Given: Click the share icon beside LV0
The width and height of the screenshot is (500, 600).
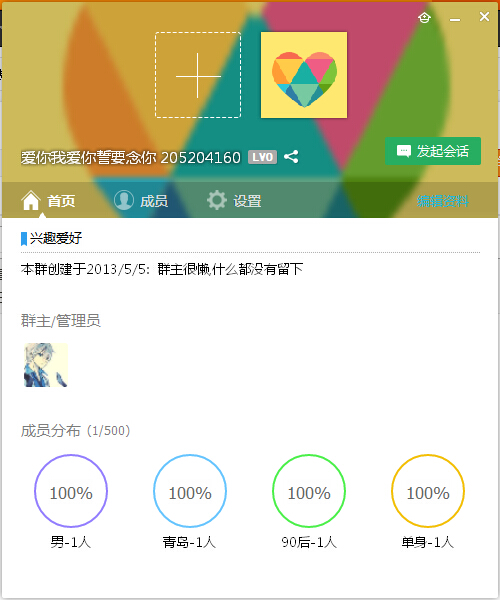Looking at the screenshot, I should tap(291, 157).
